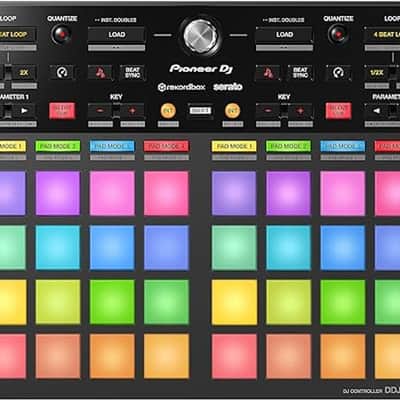
Task: Trigger right deck pink pad, top row third column
Action: (x=343, y=193)
